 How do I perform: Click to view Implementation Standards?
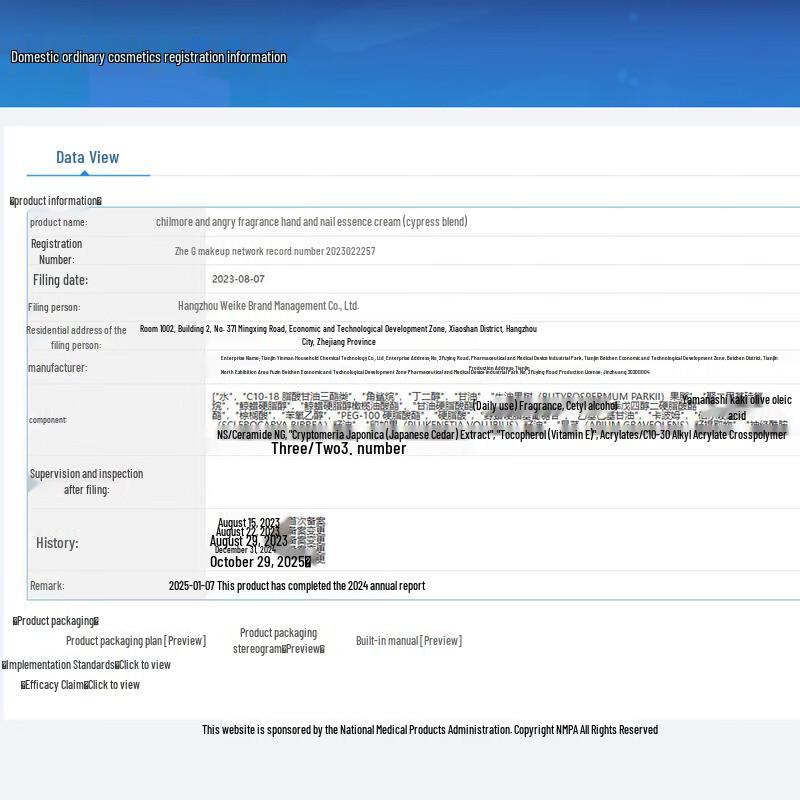click(x=145, y=665)
